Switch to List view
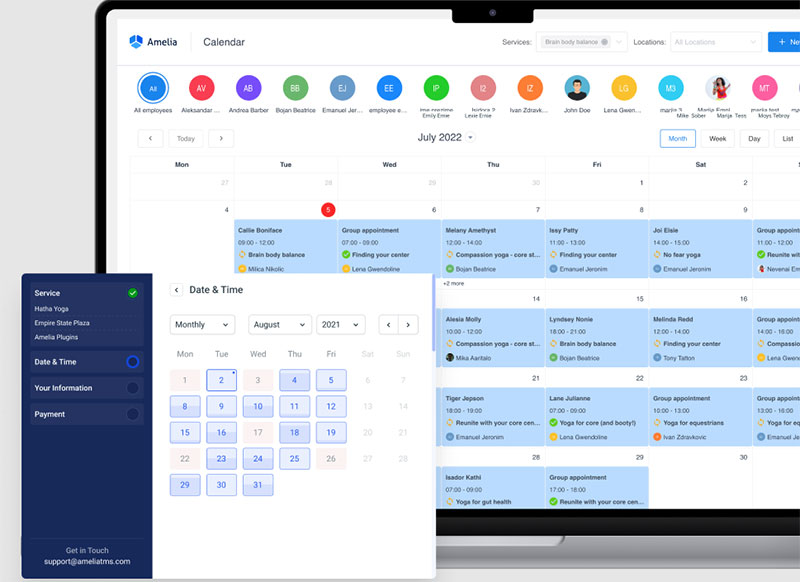Image resolution: width=800 pixels, height=582 pixels. pos(787,138)
